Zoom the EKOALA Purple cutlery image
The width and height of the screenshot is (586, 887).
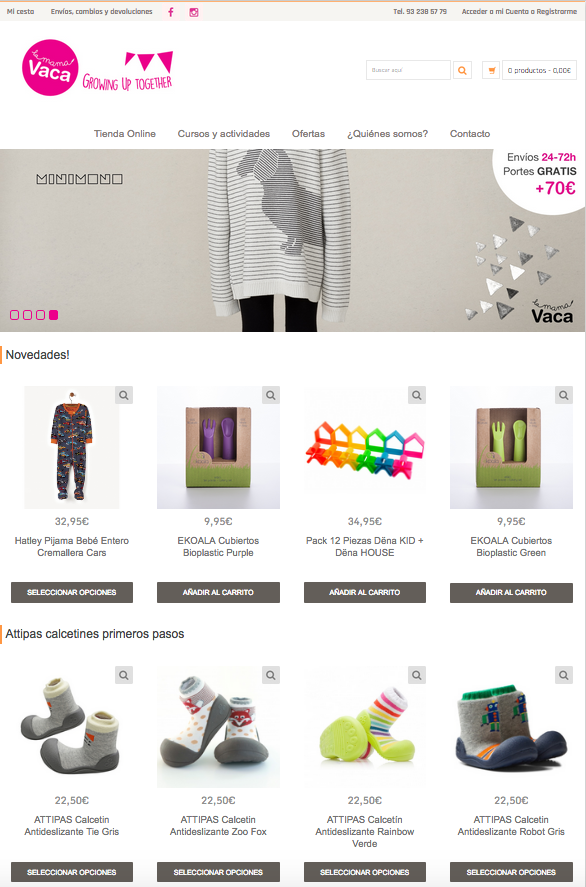271,395
